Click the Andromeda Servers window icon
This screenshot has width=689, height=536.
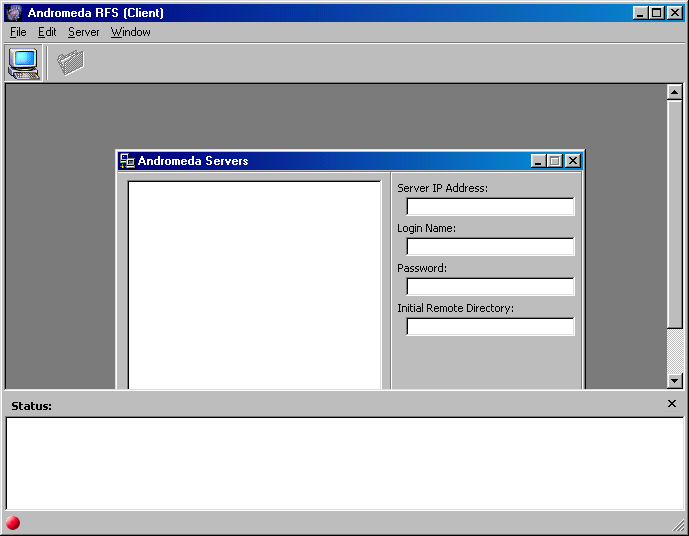[127, 161]
